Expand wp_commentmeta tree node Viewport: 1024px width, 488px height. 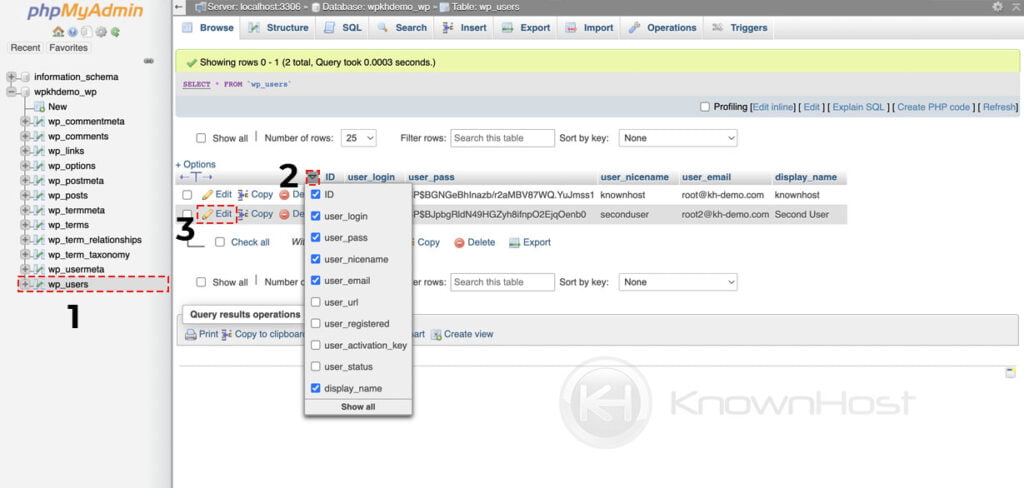click(25, 122)
